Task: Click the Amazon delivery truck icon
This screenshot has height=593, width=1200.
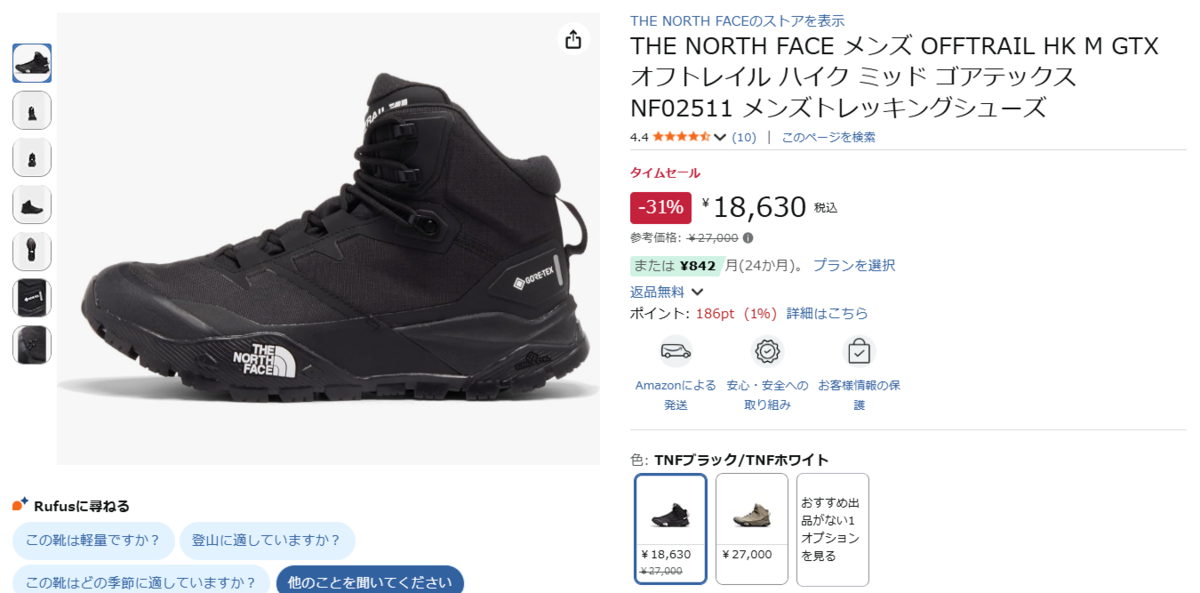Action: (676, 351)
